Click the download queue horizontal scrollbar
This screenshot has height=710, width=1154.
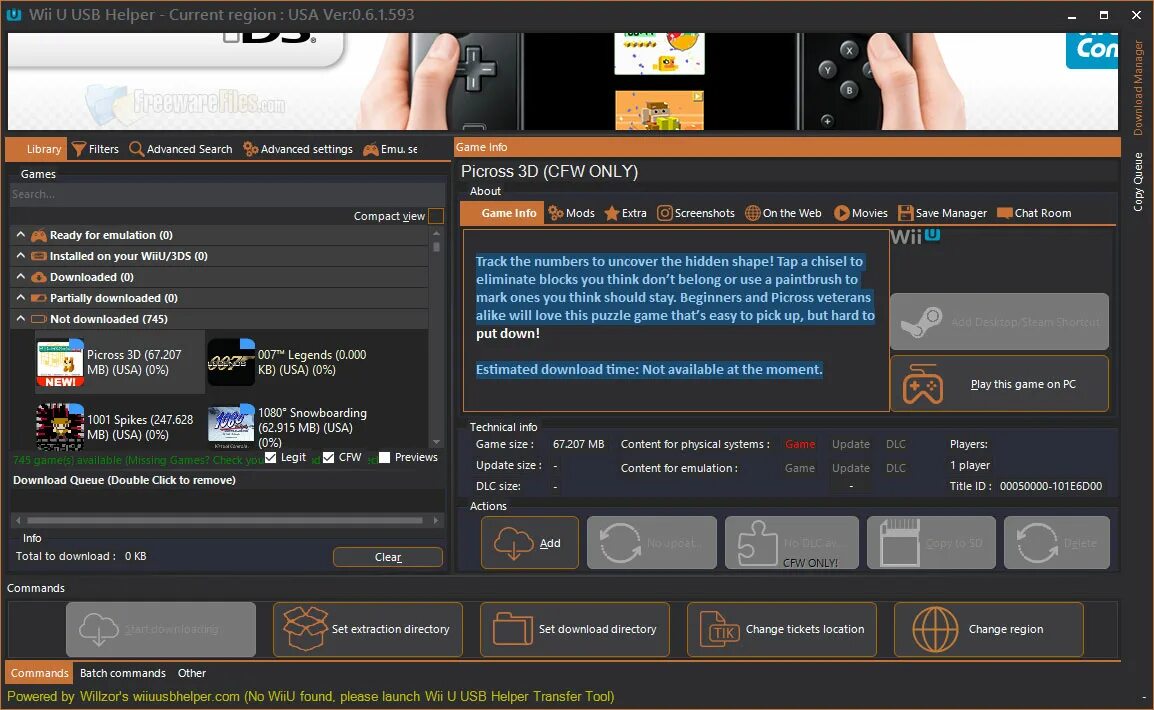(x=227, y=520)
